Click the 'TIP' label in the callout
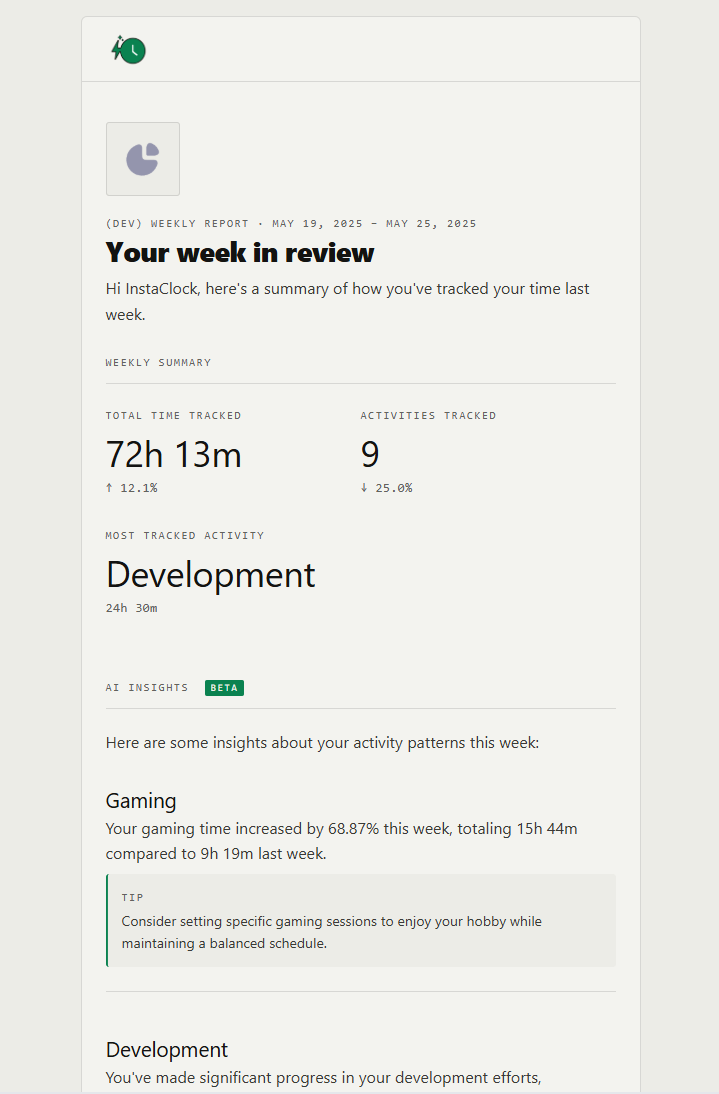Viewport: 719px width, 1094px height. (133, 898)
